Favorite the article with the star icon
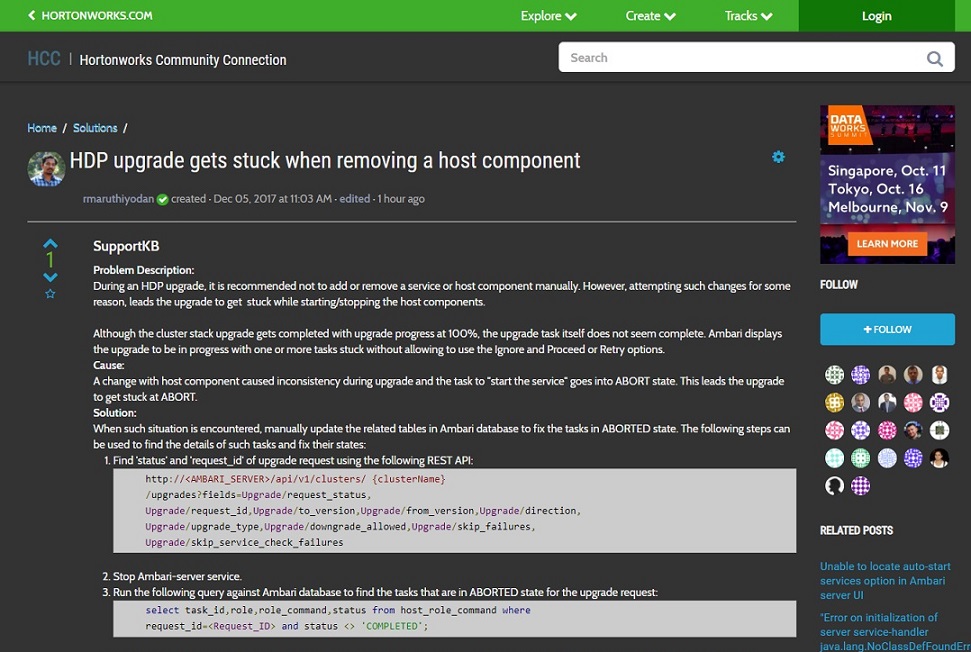 (x=50, y=293)
